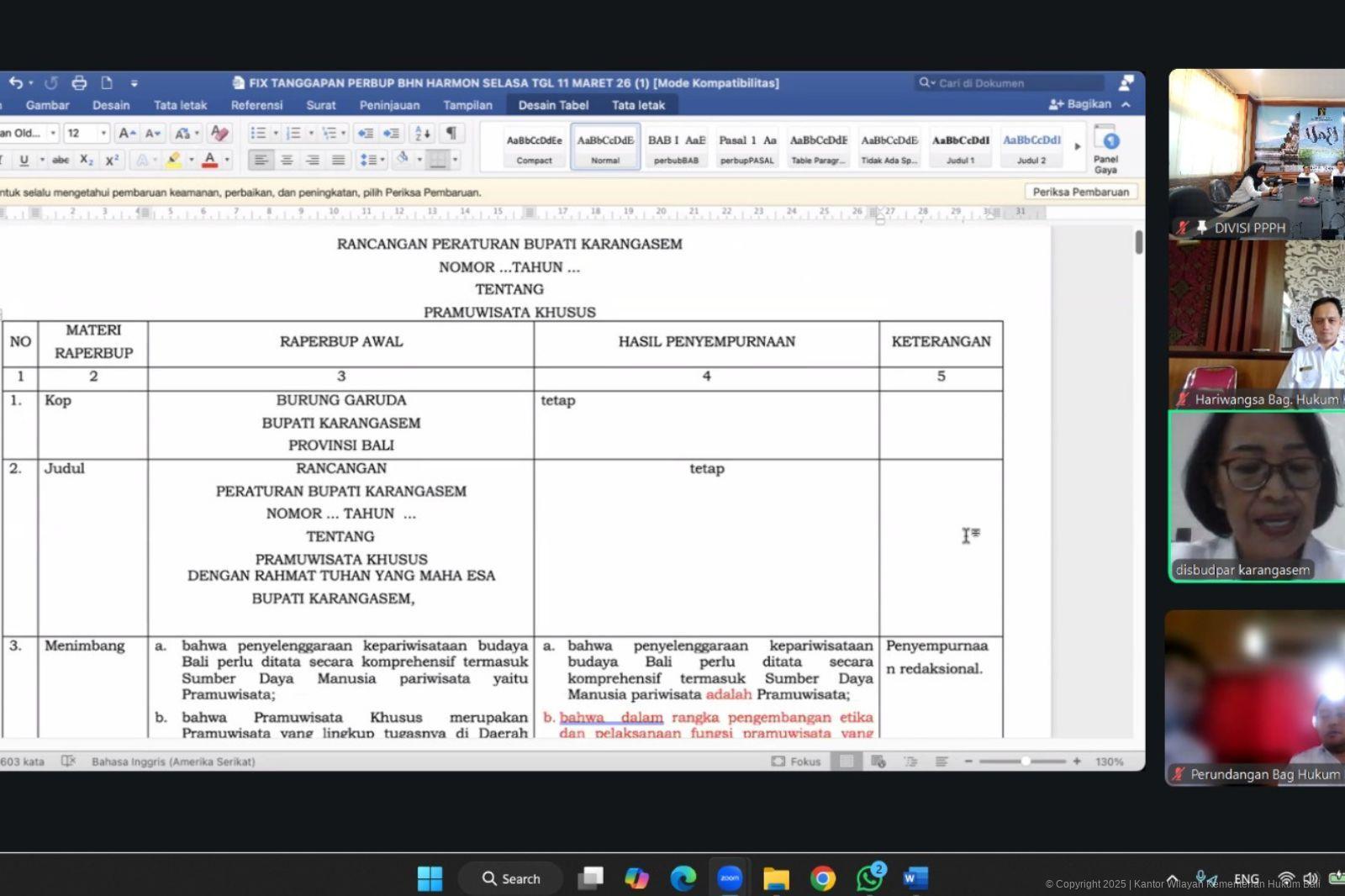
Task: Toggle subscript formatting
Action: tap(86, 160)
